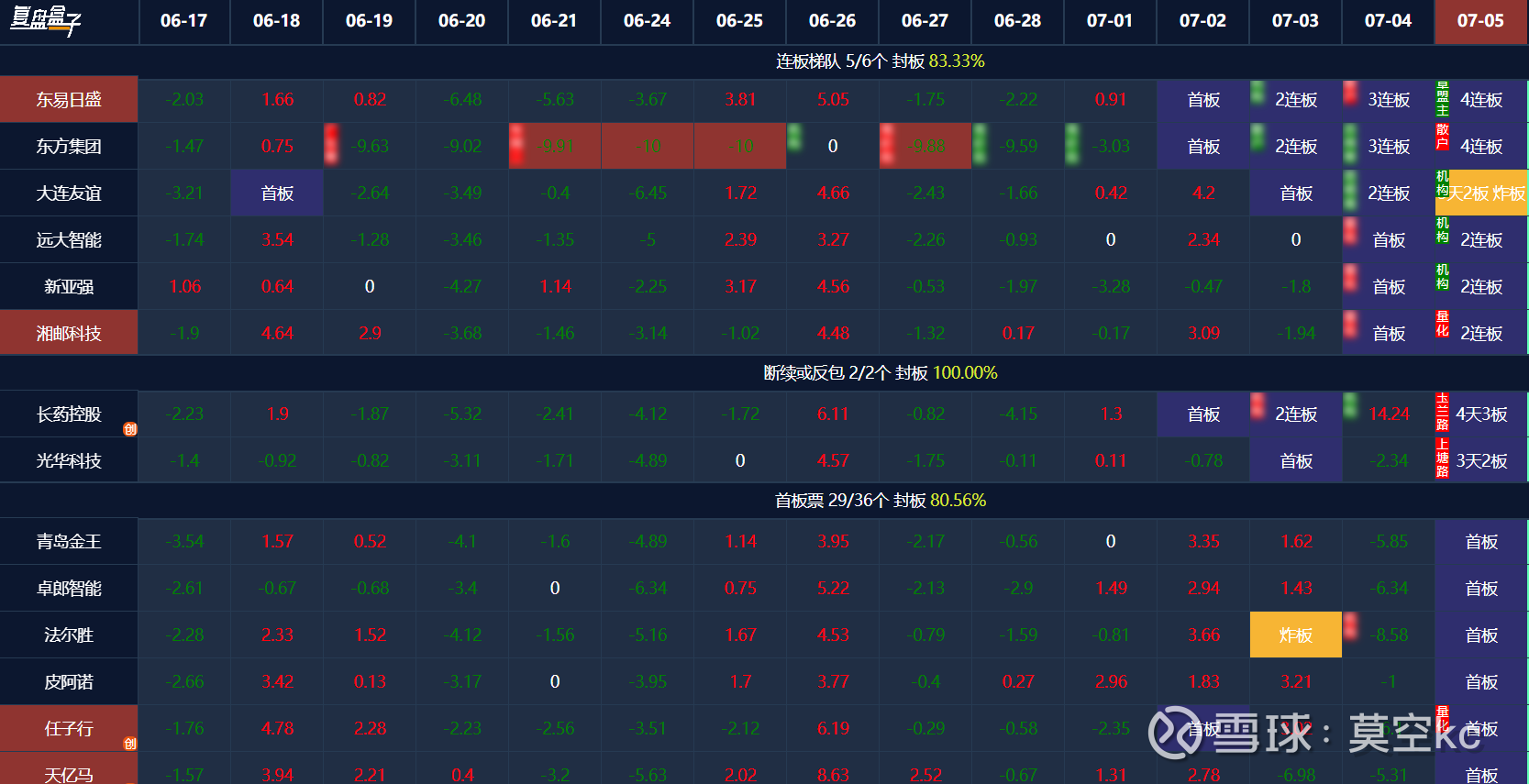Select the 06-17 date column header

click(183, 21)
